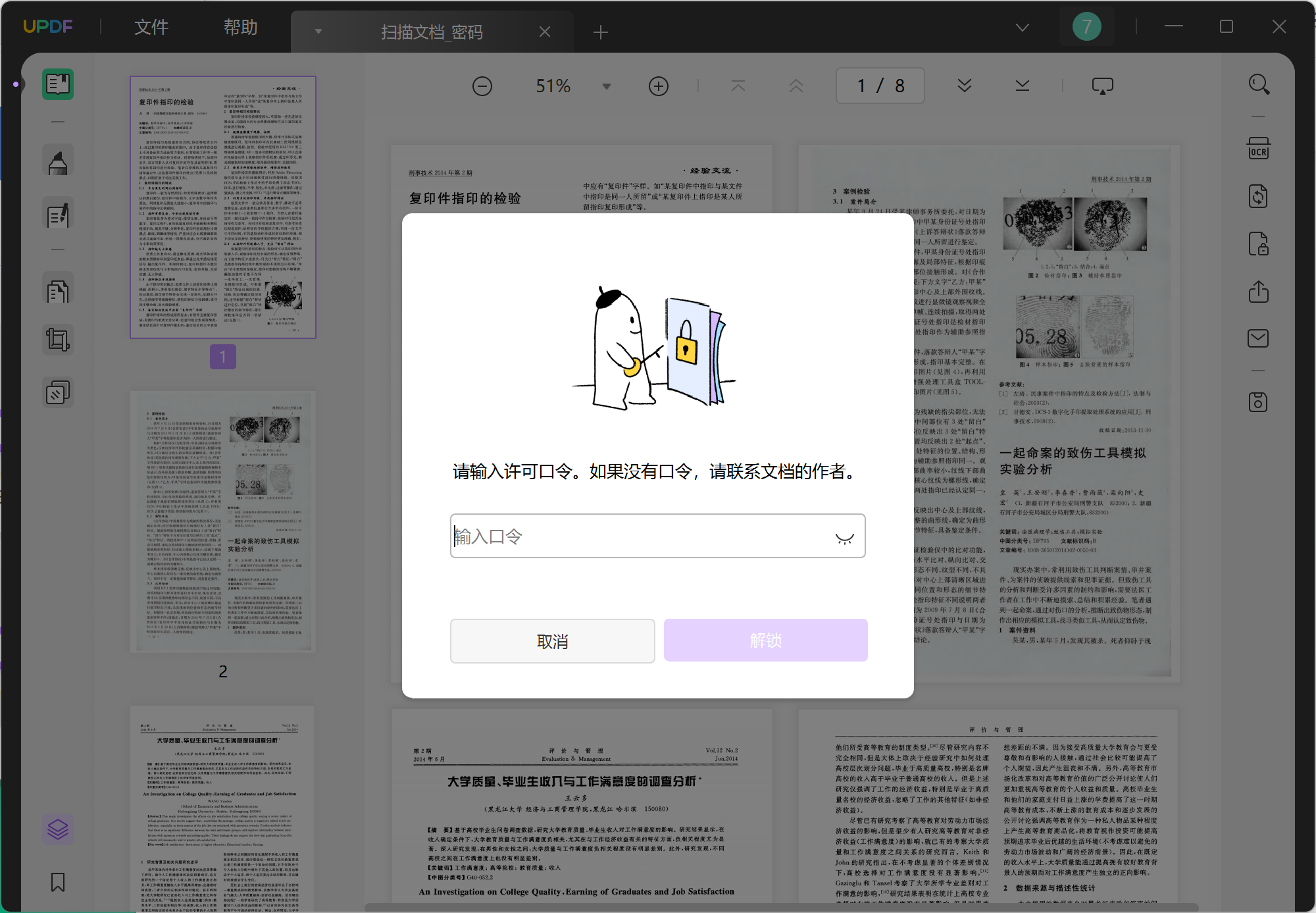Viewport: 1316px width, 913px height.
Task: Expand the 51% zoom level dropdown
Action: [x=607, y=86]
